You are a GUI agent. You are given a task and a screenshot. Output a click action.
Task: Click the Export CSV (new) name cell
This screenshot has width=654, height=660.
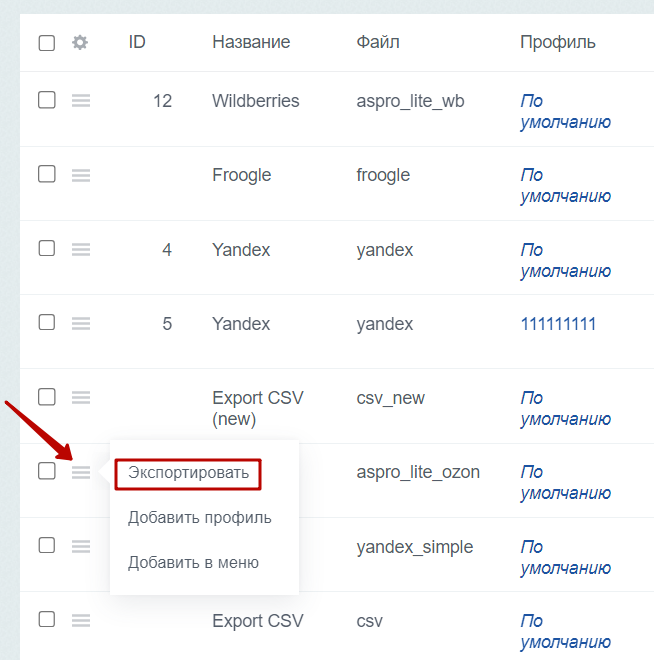[x=258, y=409]
